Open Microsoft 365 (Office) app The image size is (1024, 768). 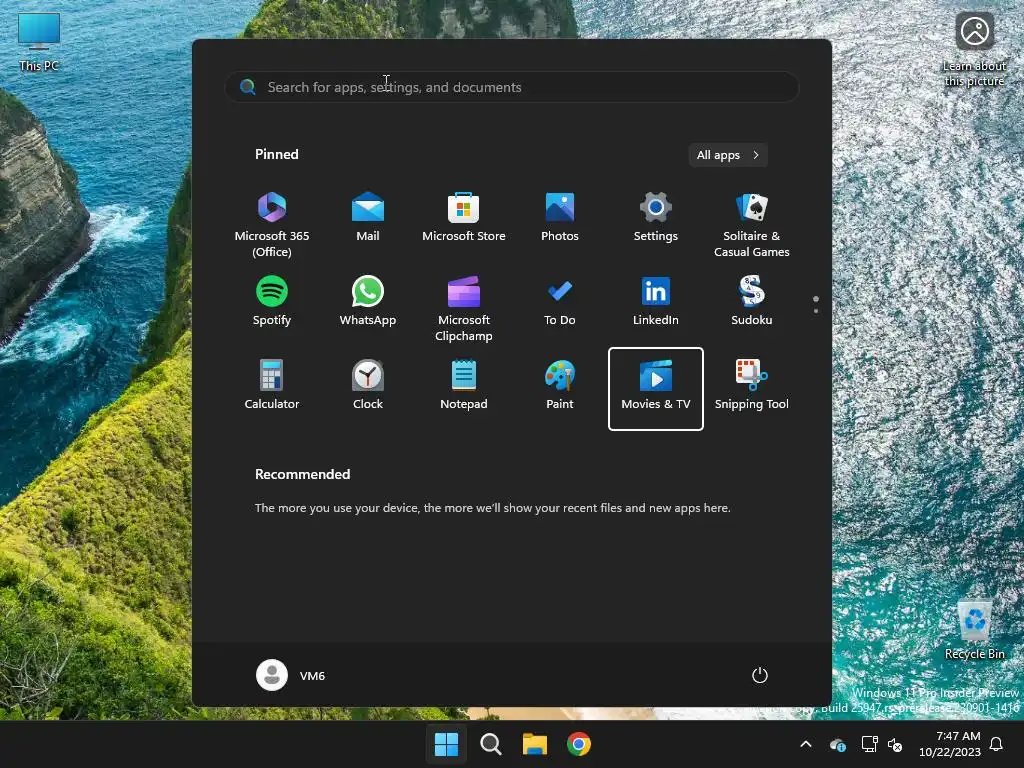pyautogui.click(x=272, y=225)
